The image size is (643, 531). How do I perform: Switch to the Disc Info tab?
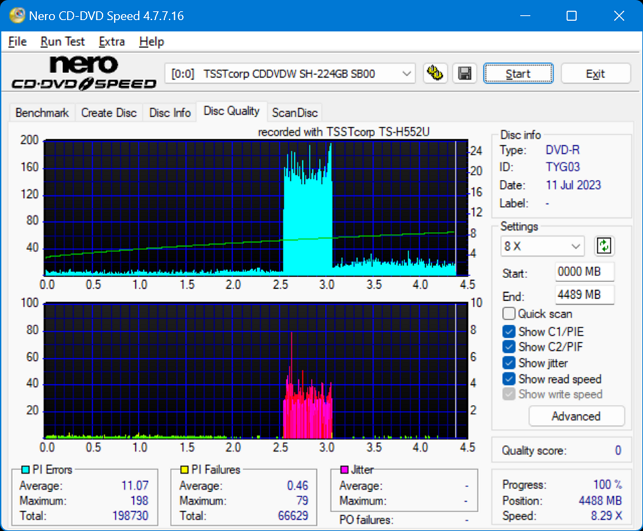(x=170, y=112)
